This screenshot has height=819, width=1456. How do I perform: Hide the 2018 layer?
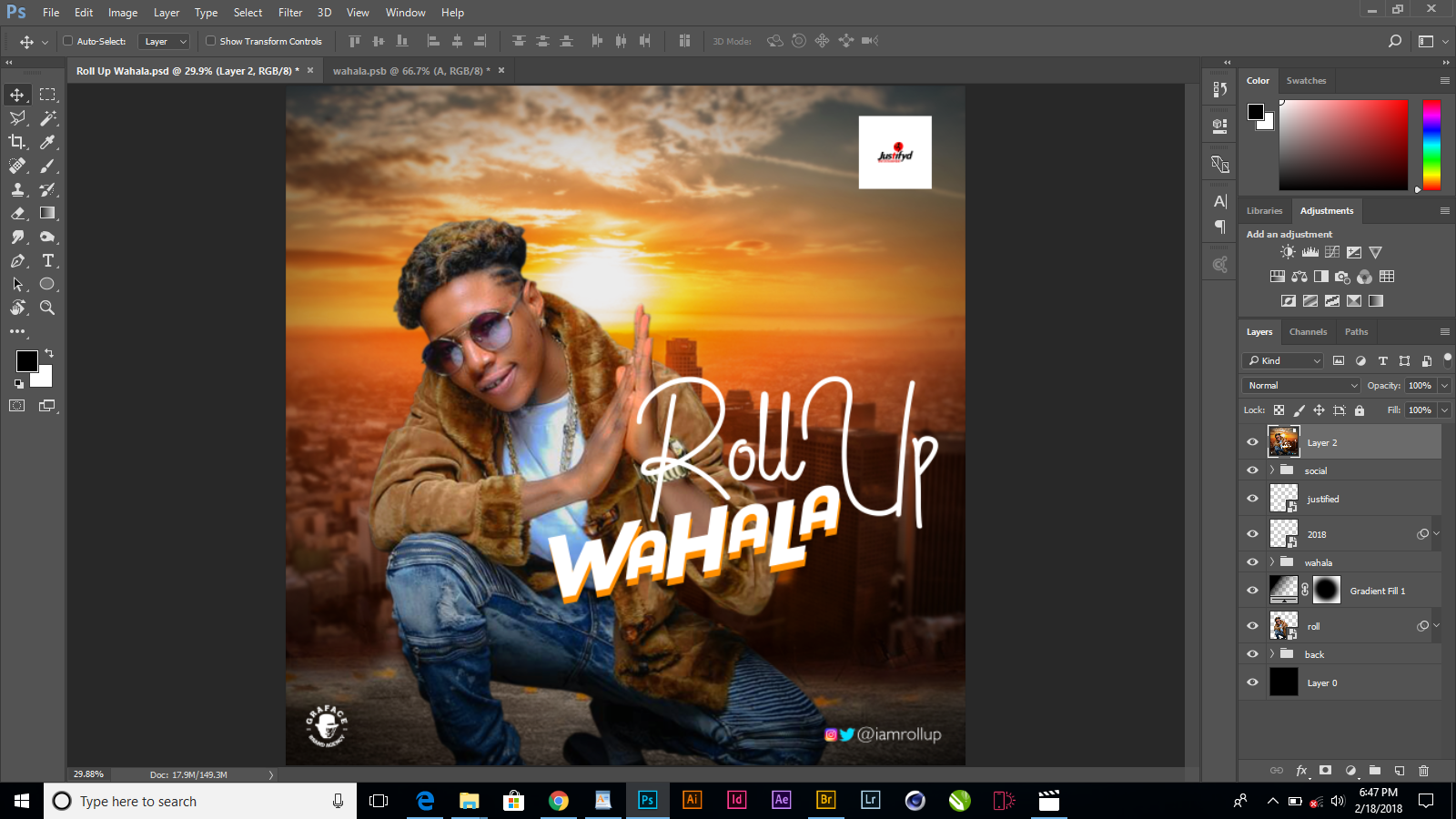(1252, 534)
